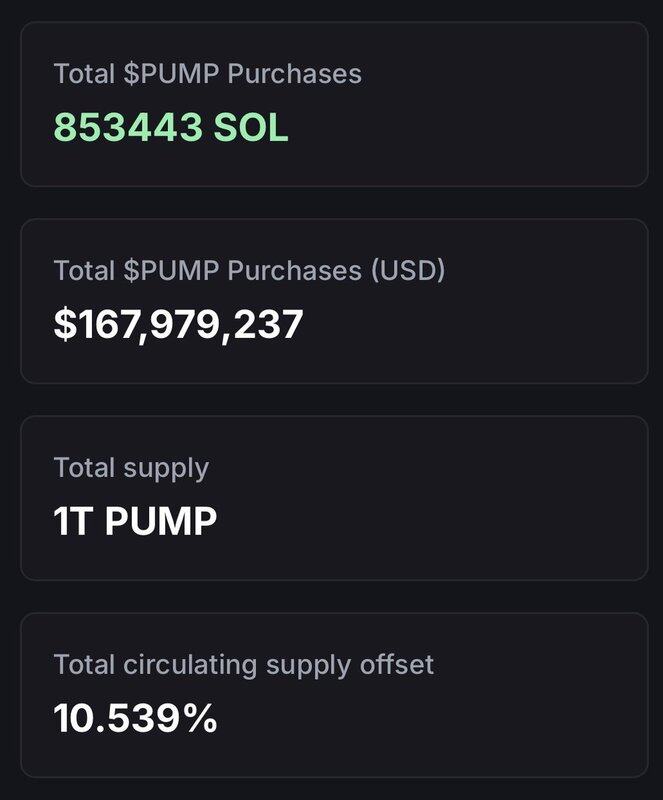Click the "PUMP" unit after 1T
The width and height of the screenshot is (663, 800).
coord(160,521)
